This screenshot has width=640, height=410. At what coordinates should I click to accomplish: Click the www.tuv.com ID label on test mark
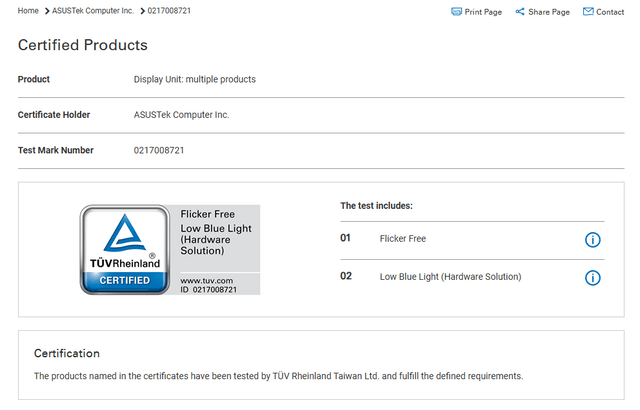pos(208,285)
